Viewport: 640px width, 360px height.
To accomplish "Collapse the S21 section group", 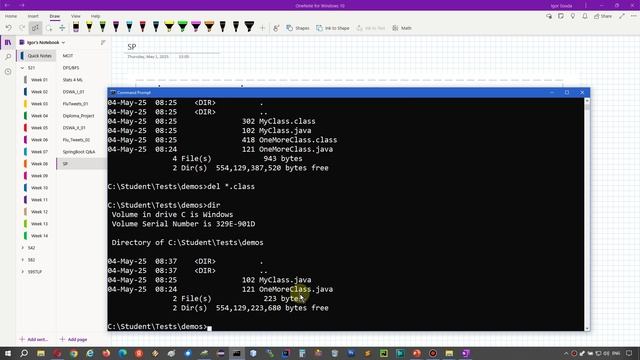I will pos(22,68).
